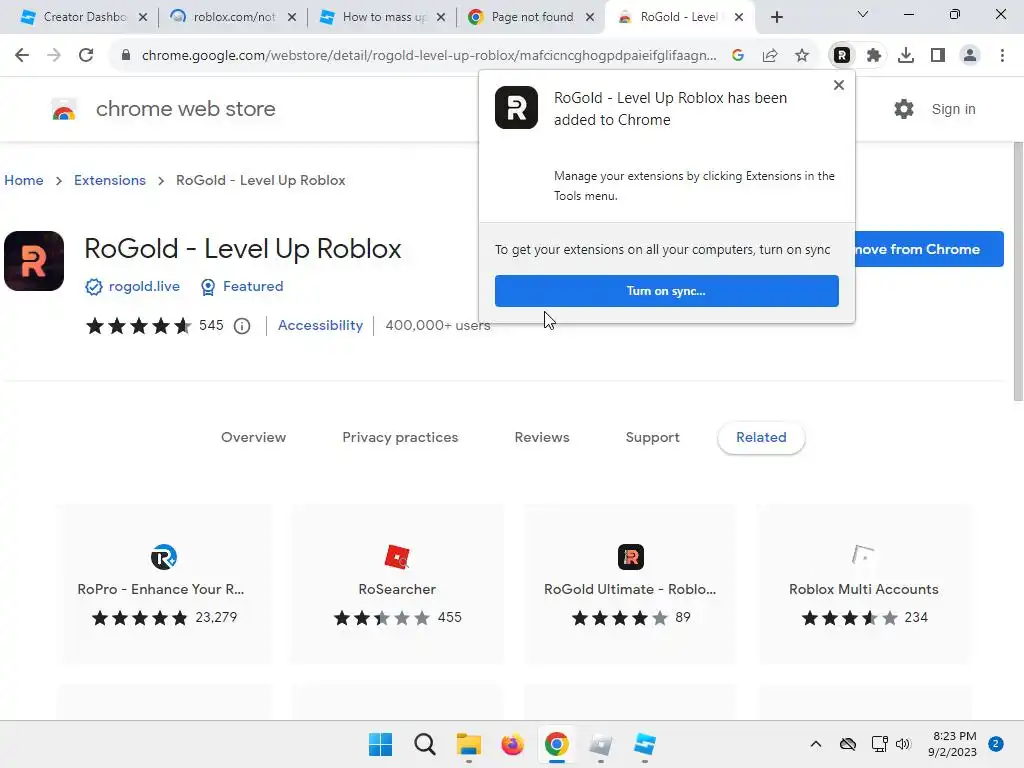Open the Chrome profile avatar
Viewport: 1024px width, 768px height.
970,56
